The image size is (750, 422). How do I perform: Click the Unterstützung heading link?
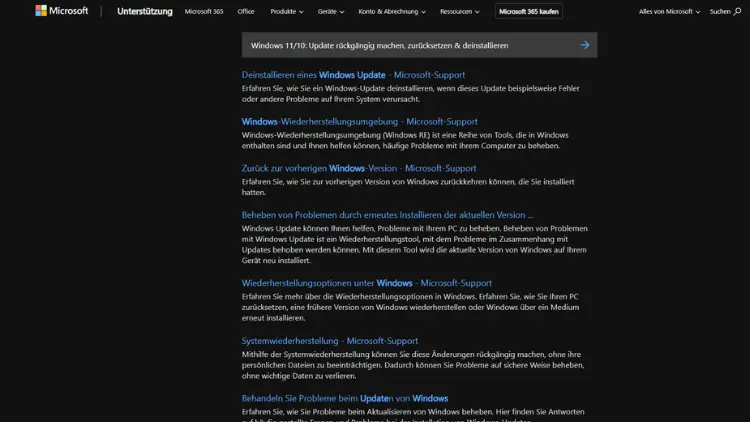pos(144,11)
